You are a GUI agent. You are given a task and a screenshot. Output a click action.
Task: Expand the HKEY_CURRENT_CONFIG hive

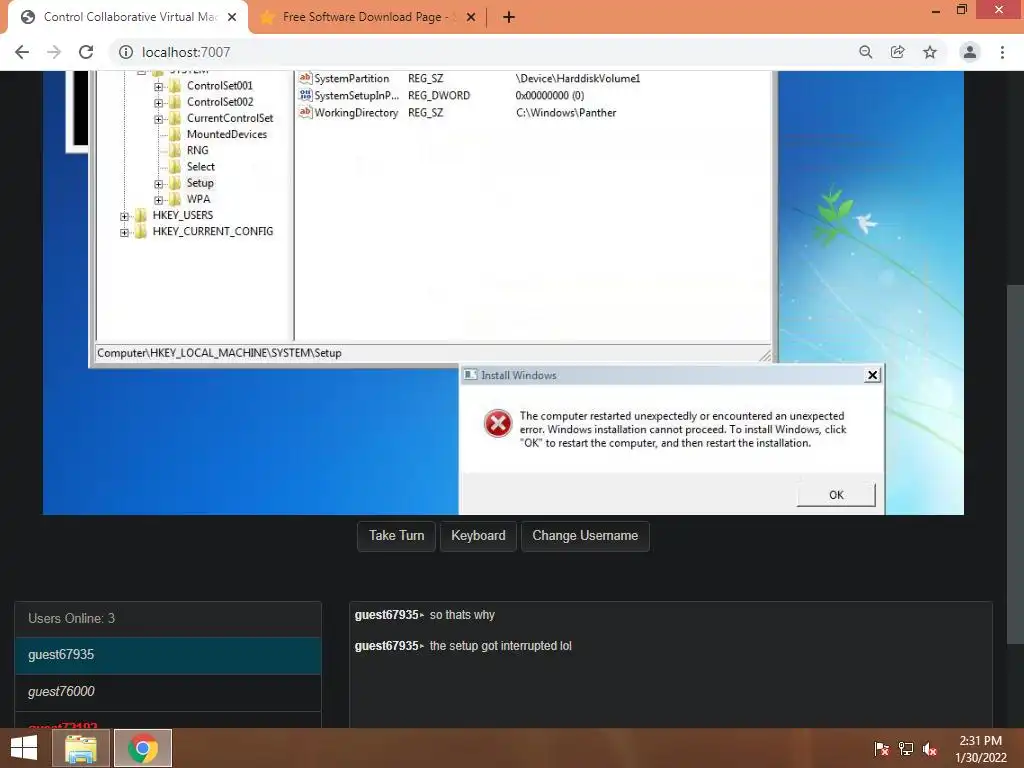pos(125,232)
